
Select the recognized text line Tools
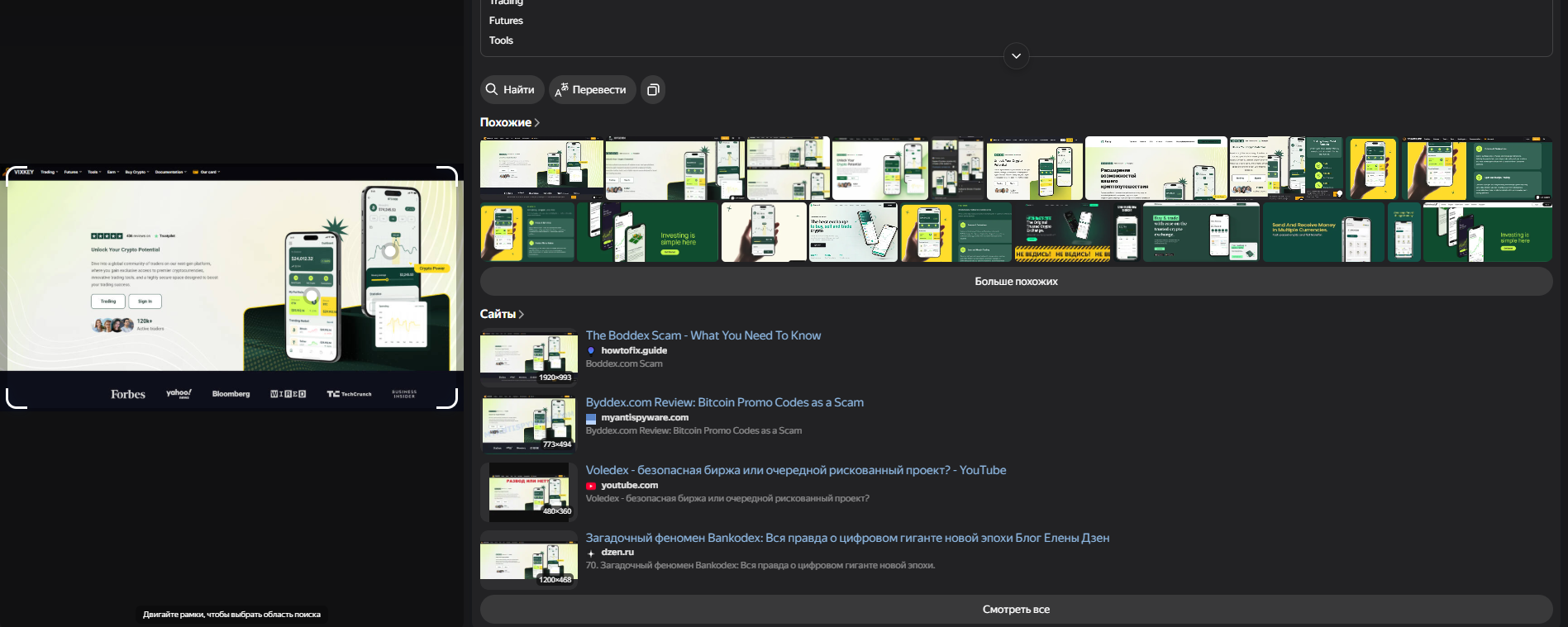point(501,40)
